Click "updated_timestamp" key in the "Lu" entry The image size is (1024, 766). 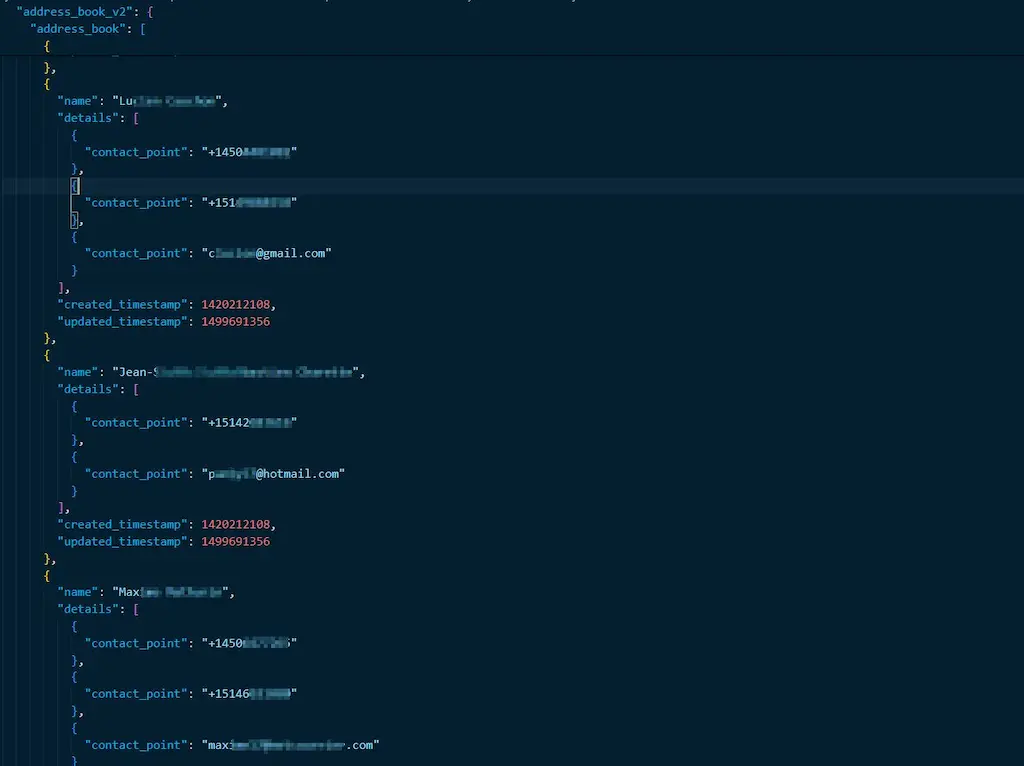(x=120, y=322)
